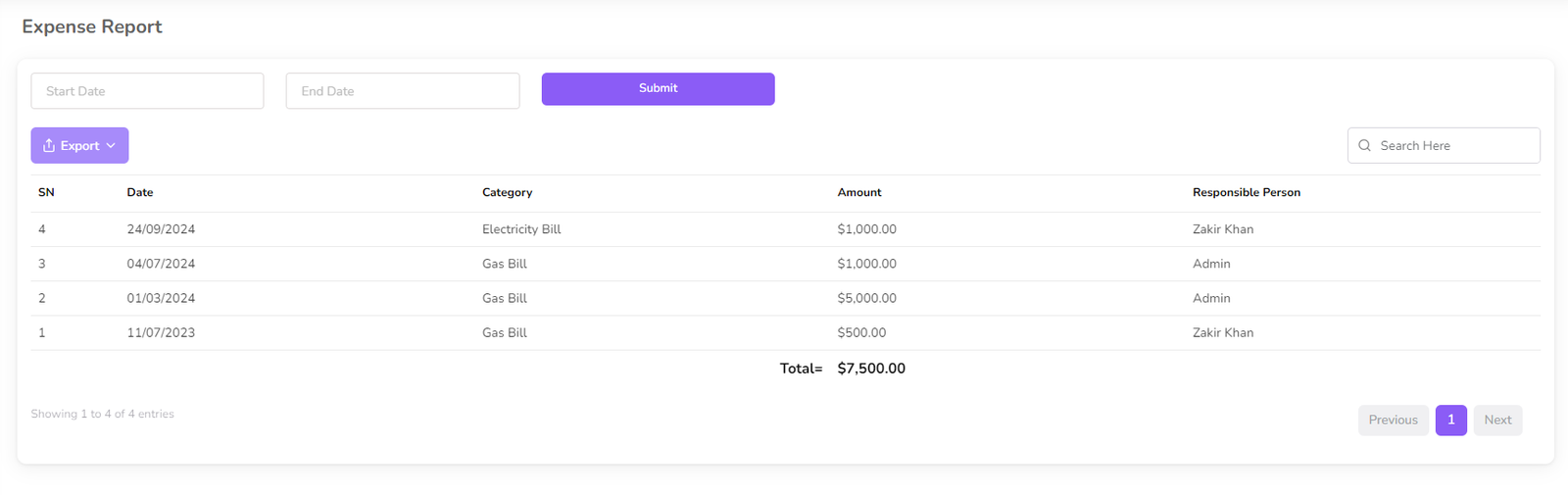Sort by Responsible Person column header
Image resolution: width=1568 pixels, height=495 pixels.
click(x=1246, y=193)
